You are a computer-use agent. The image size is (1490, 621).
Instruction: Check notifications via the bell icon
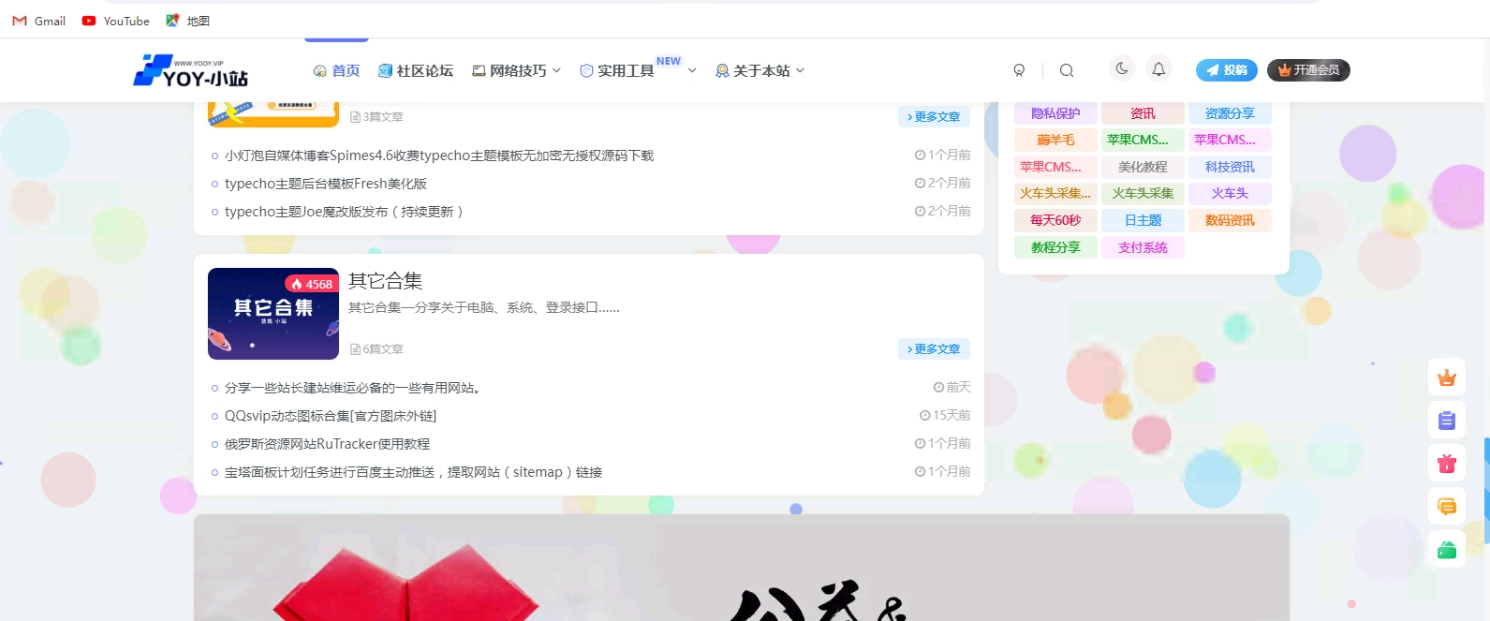[1158, 70]
